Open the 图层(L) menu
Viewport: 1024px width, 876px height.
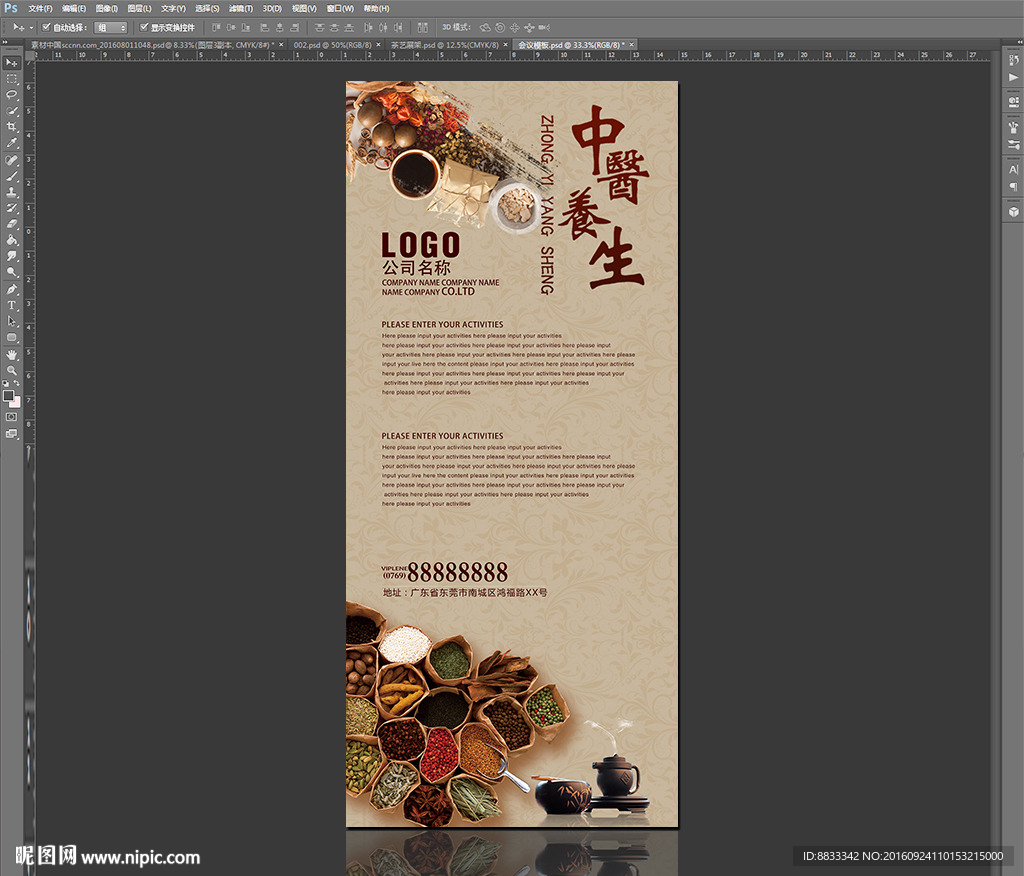click(139, 8)
